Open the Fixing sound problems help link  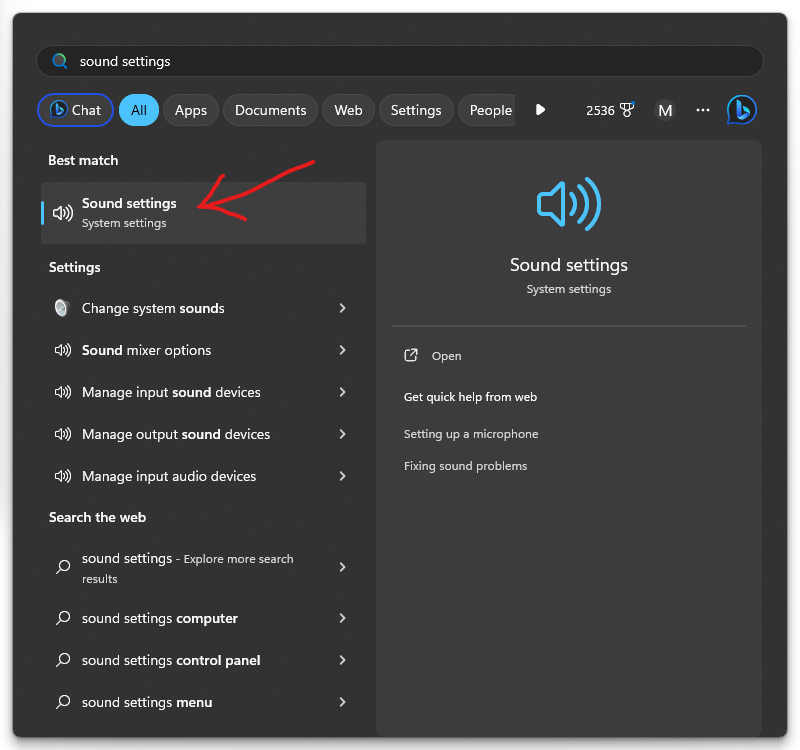[465, 466]
